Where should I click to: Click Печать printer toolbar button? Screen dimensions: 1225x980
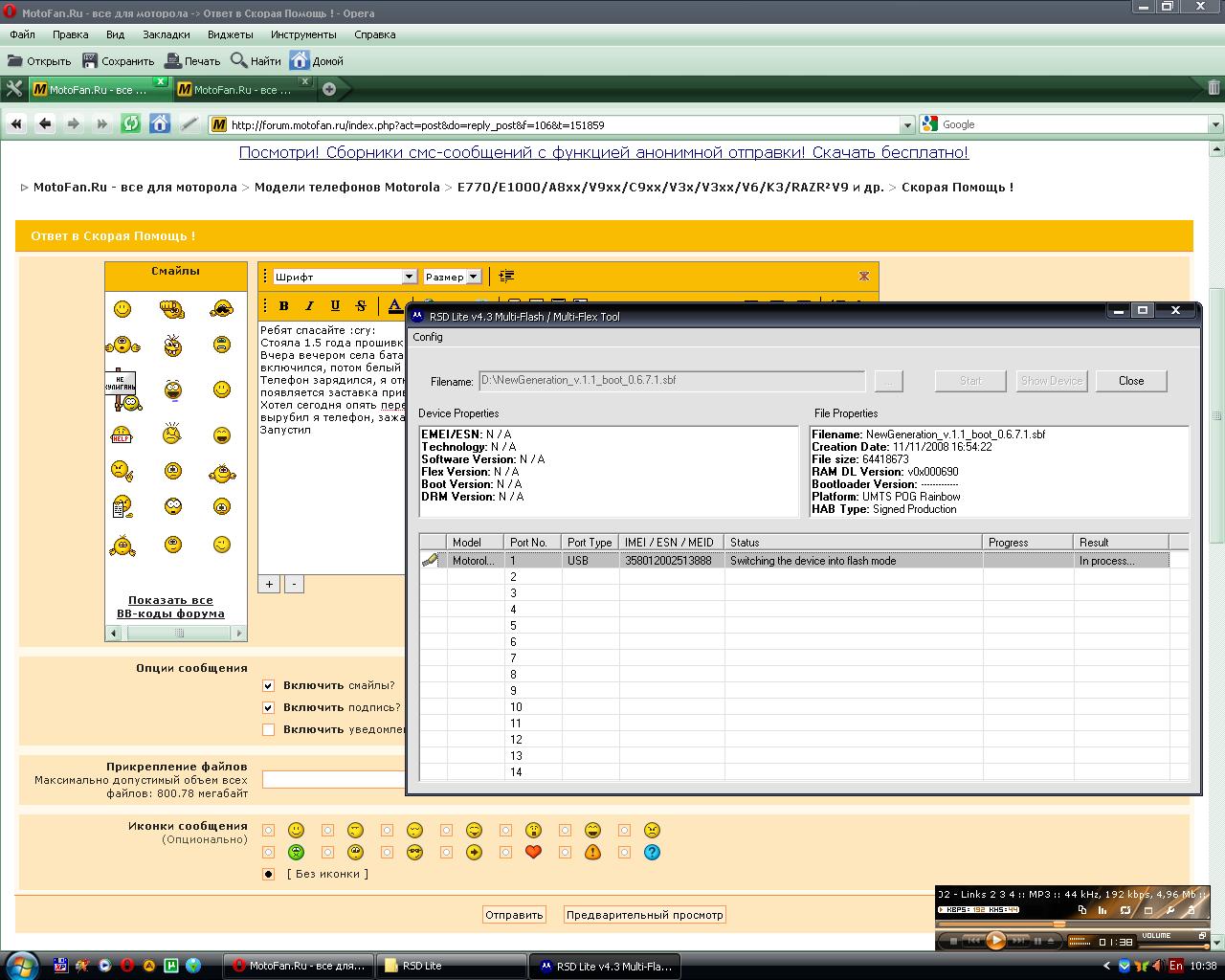point(192,60)
